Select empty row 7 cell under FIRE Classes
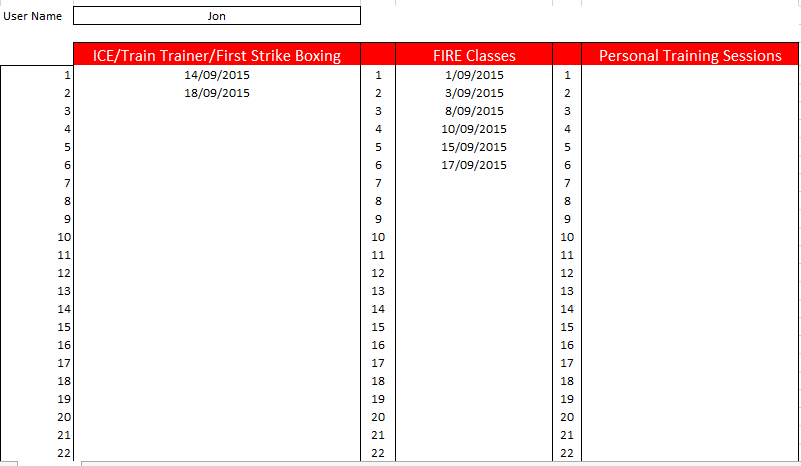The height and width of the screenshot is (466, 801). tap(474, 183)
